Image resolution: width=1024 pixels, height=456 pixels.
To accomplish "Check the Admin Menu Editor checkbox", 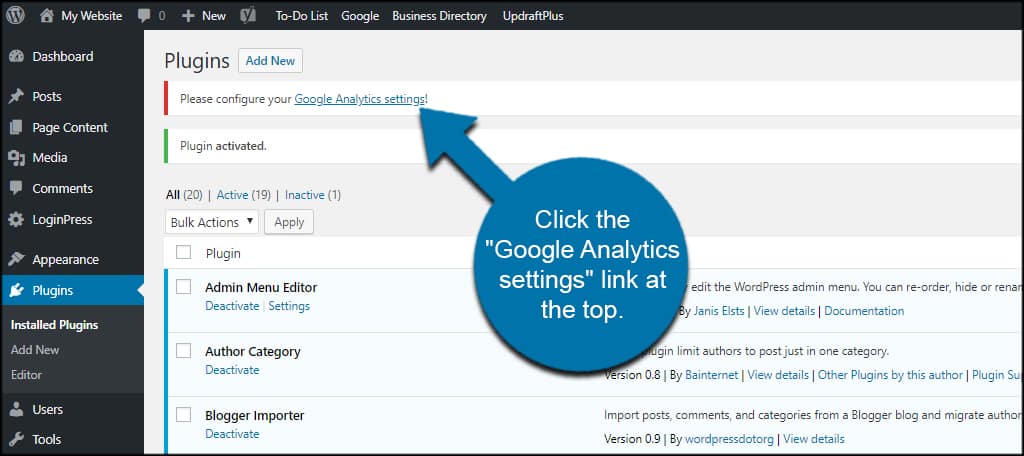I will pos(184,287).
